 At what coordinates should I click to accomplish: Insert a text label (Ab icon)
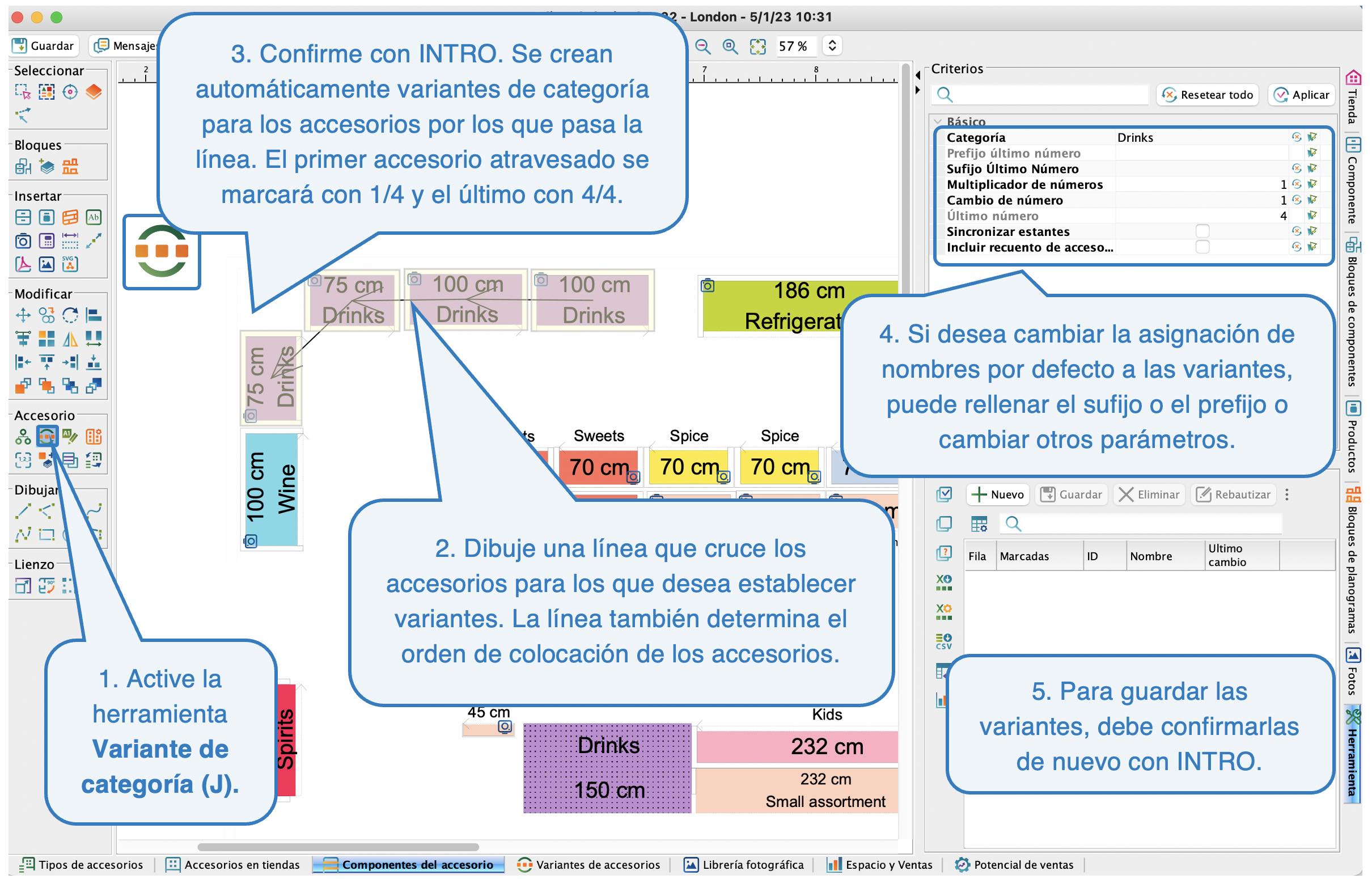click(x=94, y=217)
